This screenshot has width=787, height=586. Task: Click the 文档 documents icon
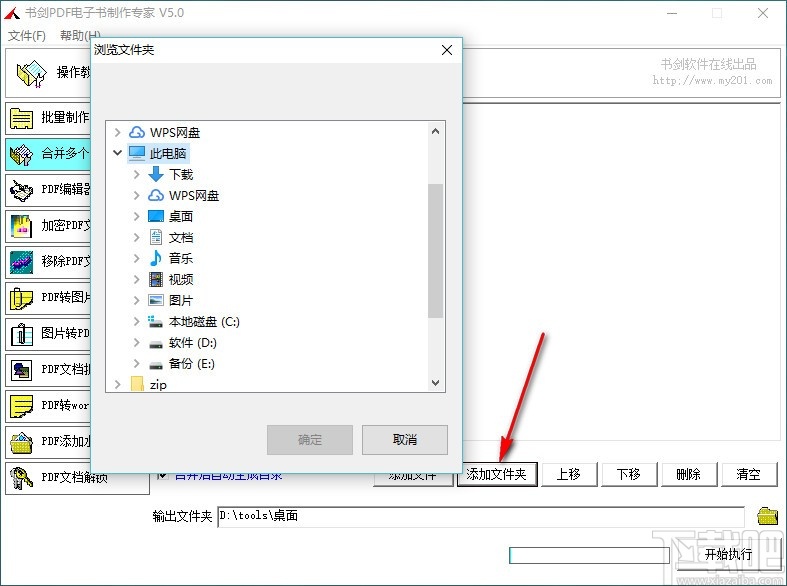(x=156, y=237)
